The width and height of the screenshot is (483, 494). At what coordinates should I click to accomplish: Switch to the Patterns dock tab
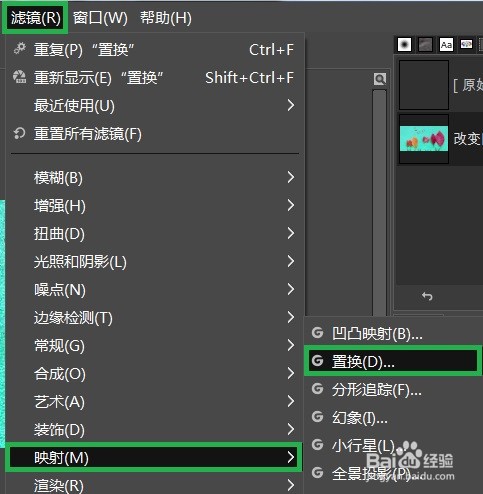click(x=425, y=44)
